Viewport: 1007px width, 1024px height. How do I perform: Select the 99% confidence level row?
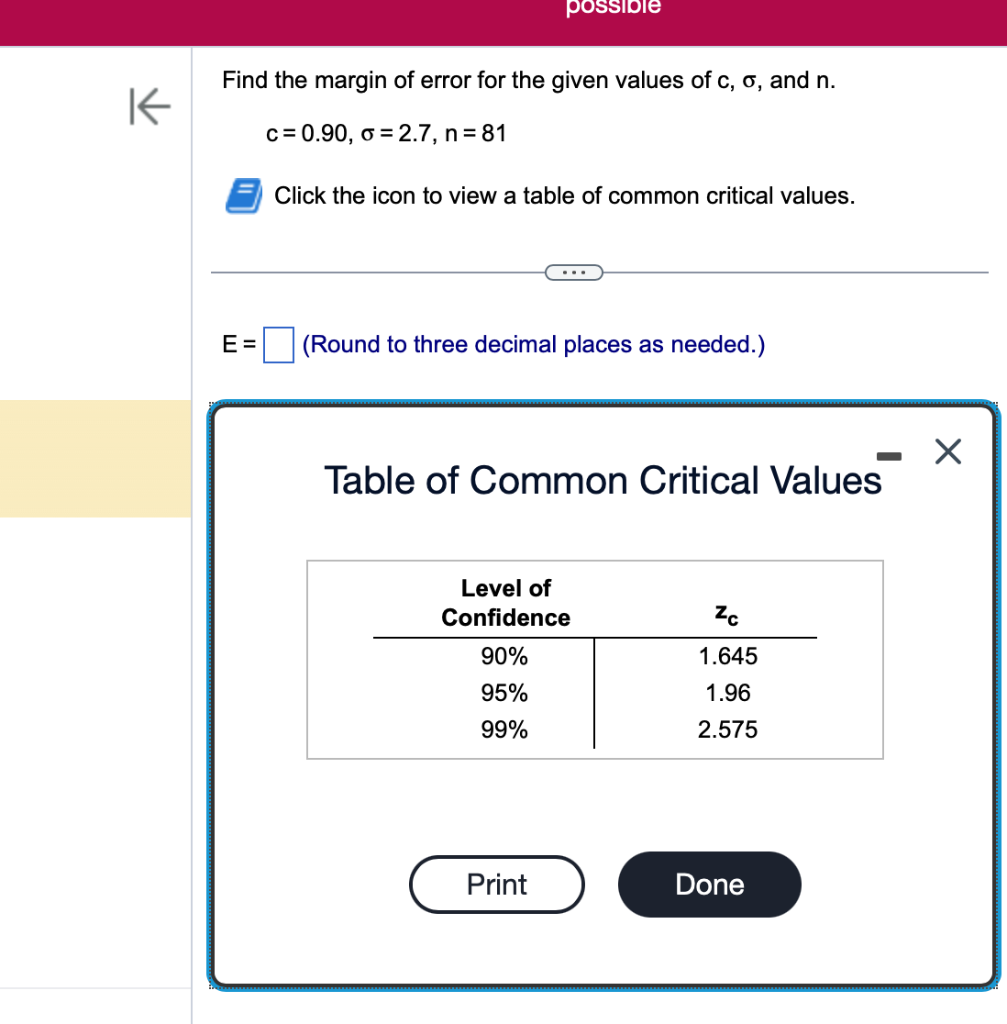click(x=505, y=730)
